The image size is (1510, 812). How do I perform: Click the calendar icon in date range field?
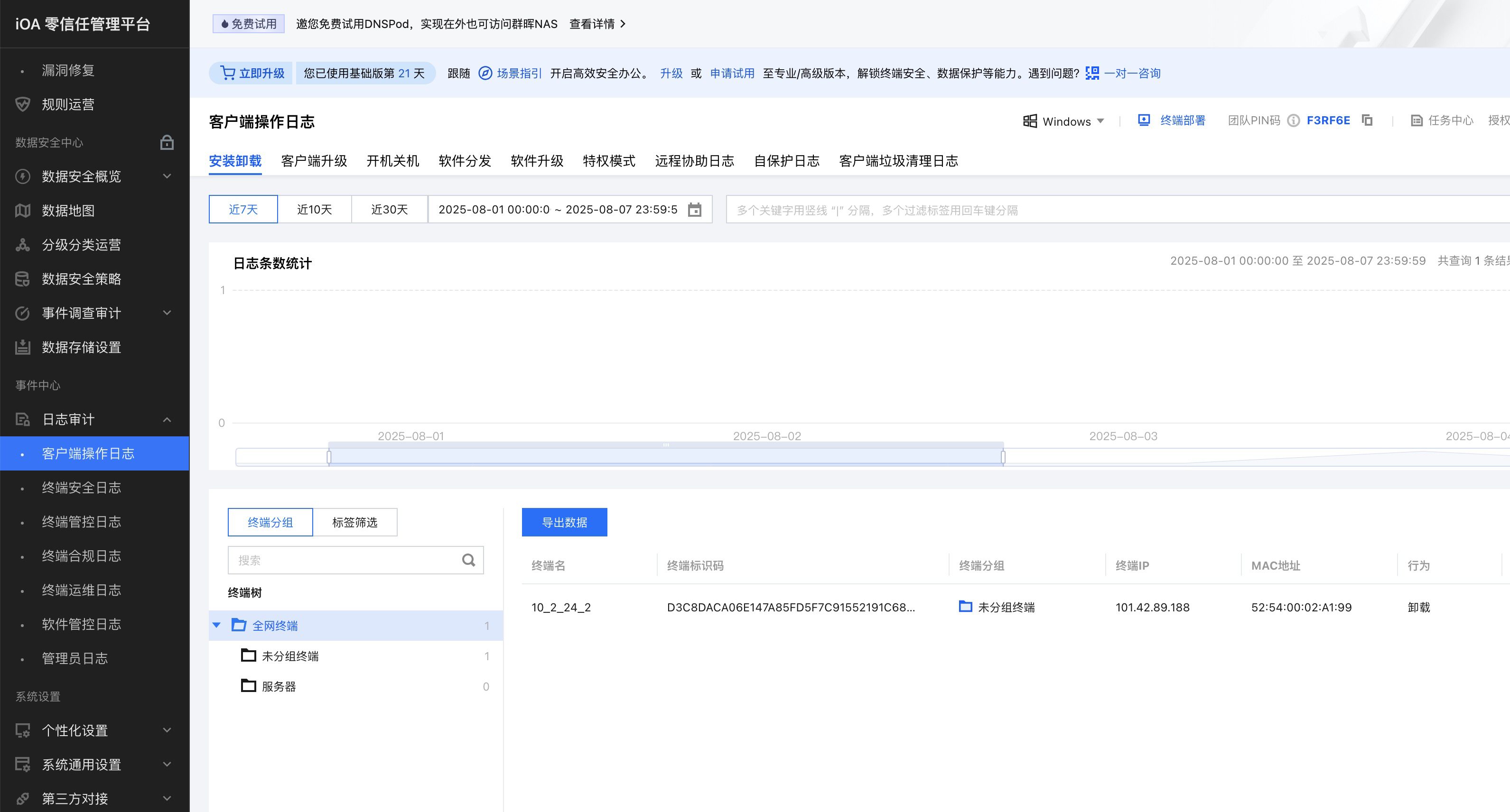pyautogui.click(x=694, y=210)
